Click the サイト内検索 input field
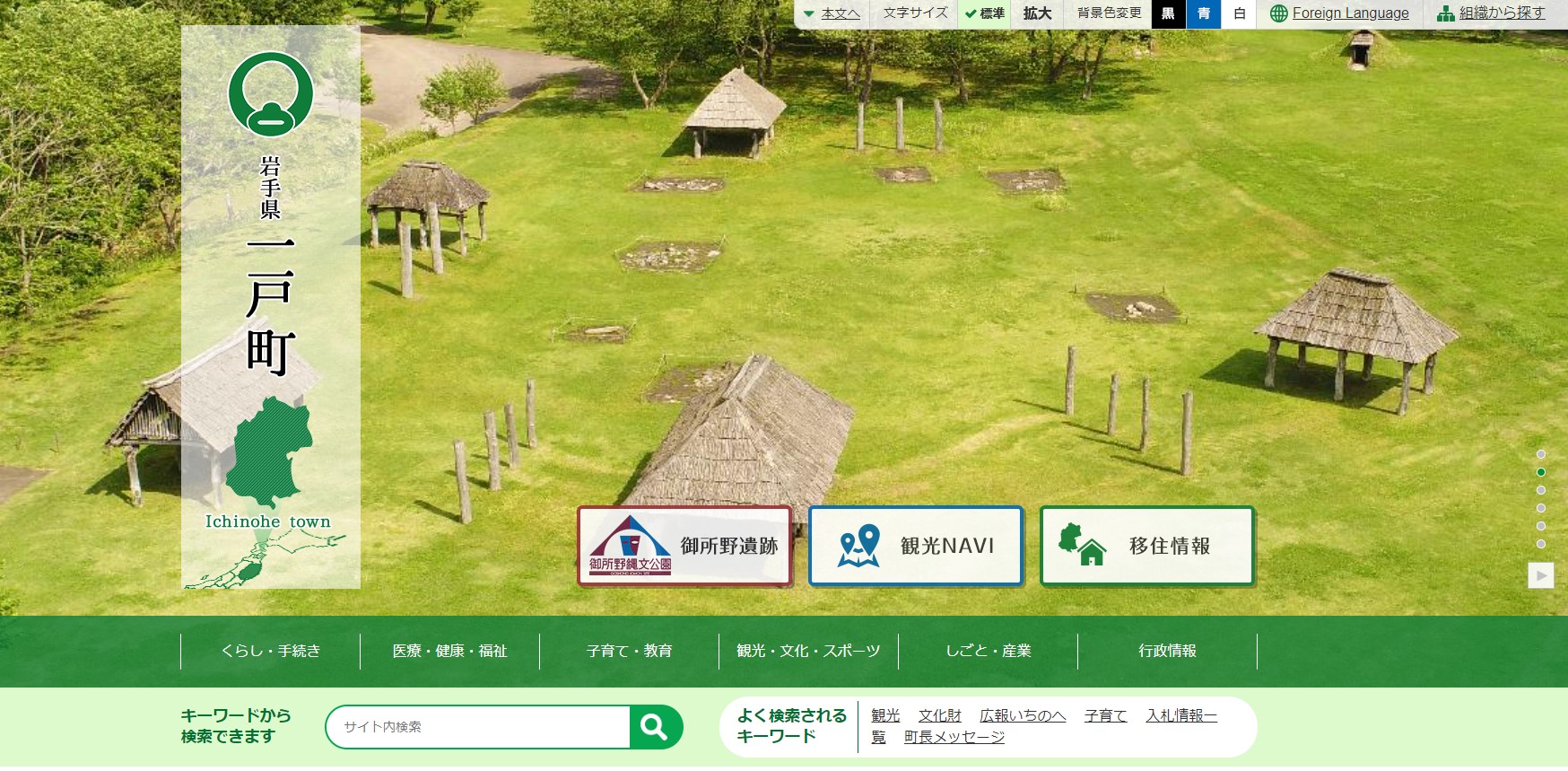 pos(478,727)
